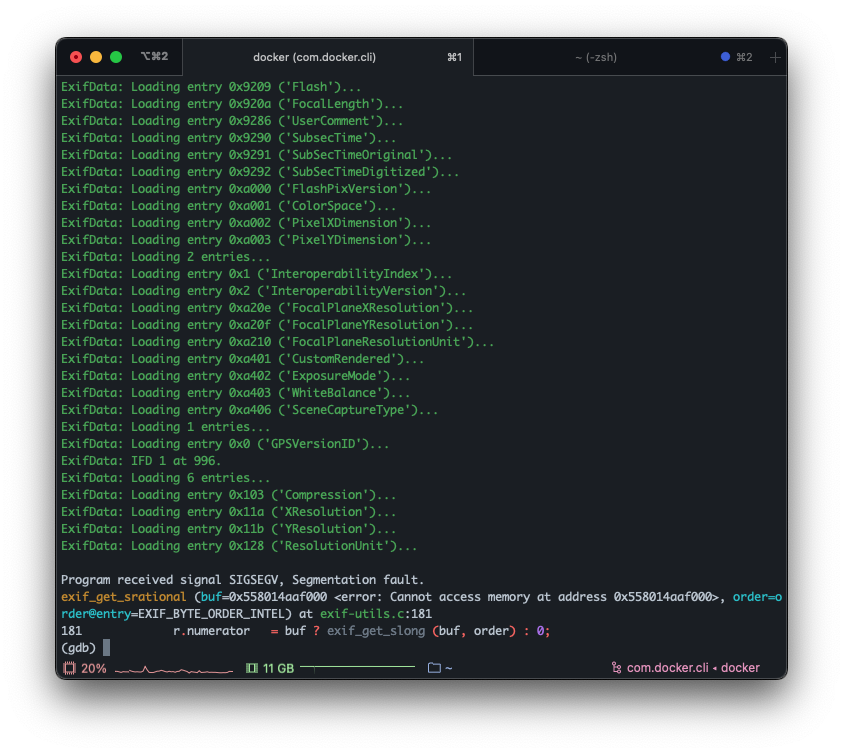The height and width of the screenshot is (753, 843).
Task: Click the memory RAM icon in status bar
Action: click(x=252, y=668)
